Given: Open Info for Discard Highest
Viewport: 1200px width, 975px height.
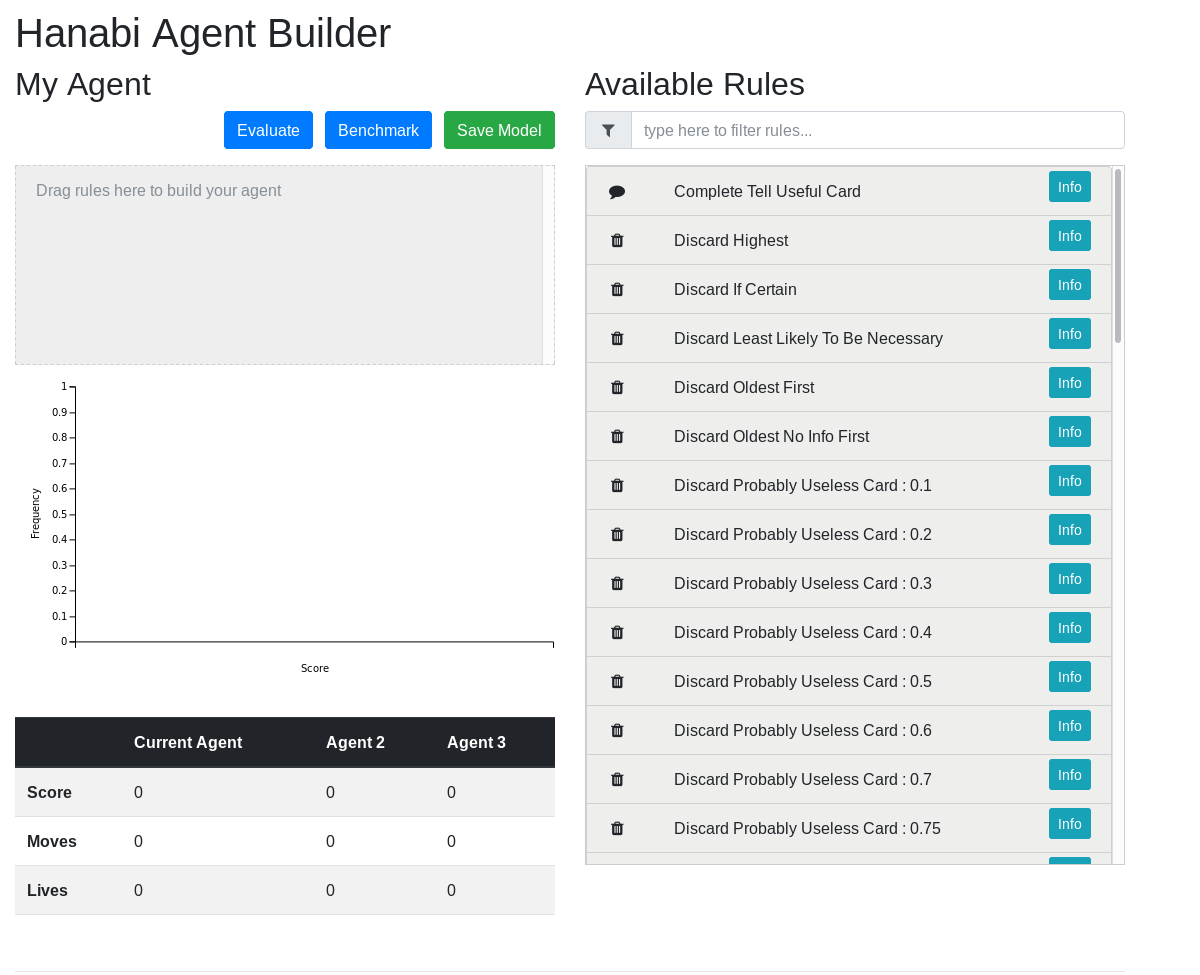Looking at the screenshot, I should point(1070,235).
